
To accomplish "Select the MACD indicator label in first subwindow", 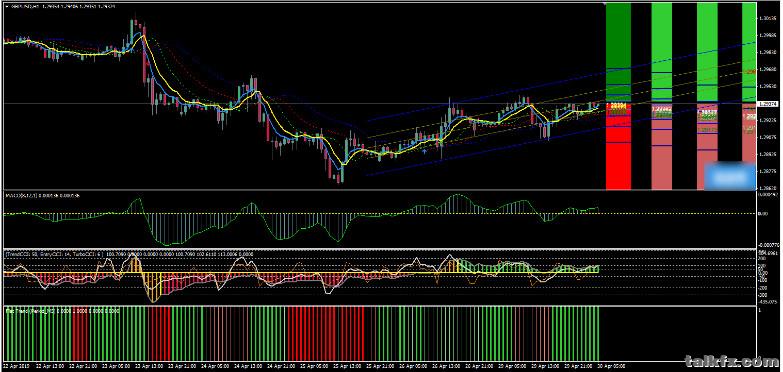I will [42, 195].
